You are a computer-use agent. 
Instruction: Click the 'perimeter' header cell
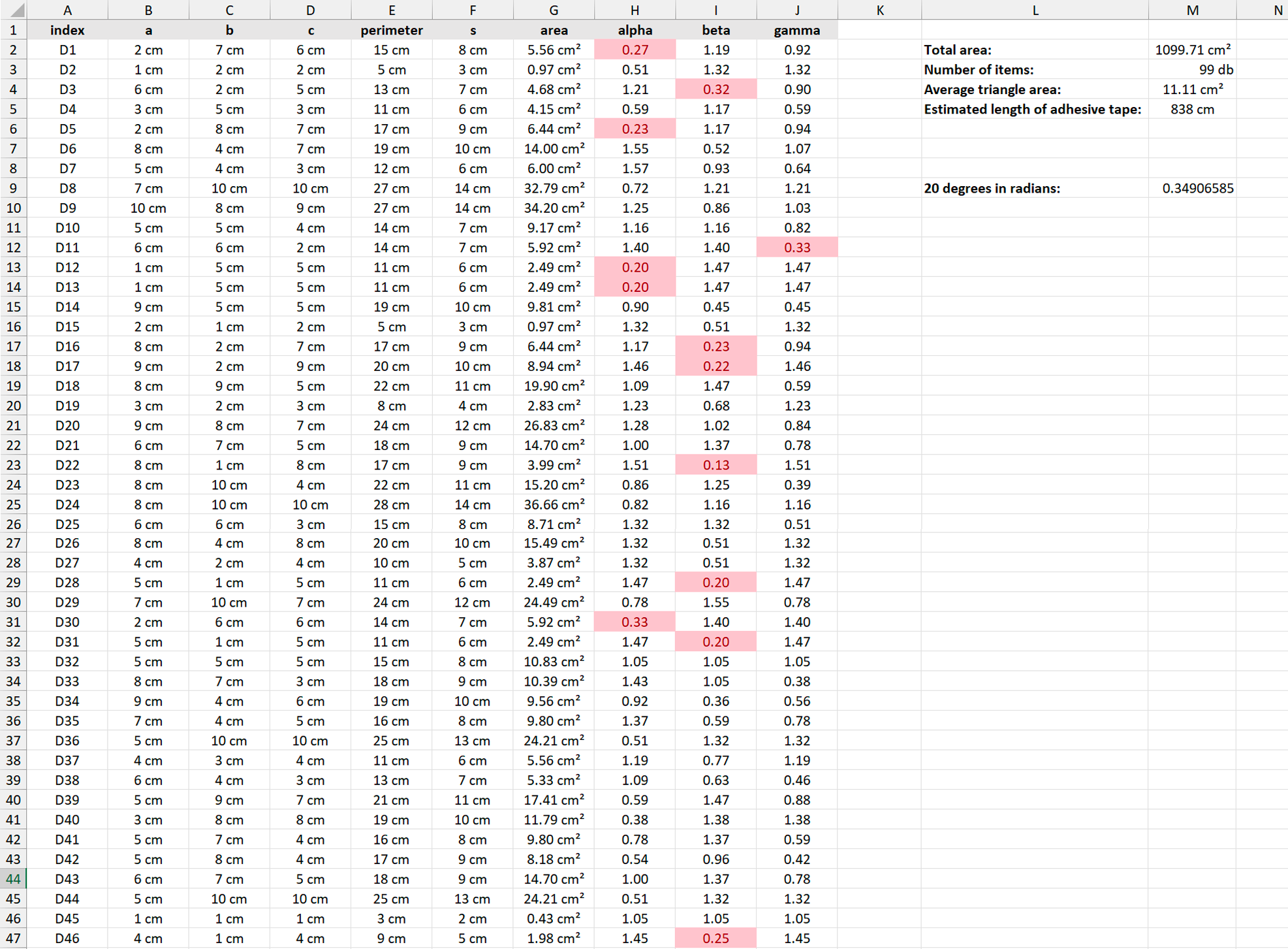point(392,30)
